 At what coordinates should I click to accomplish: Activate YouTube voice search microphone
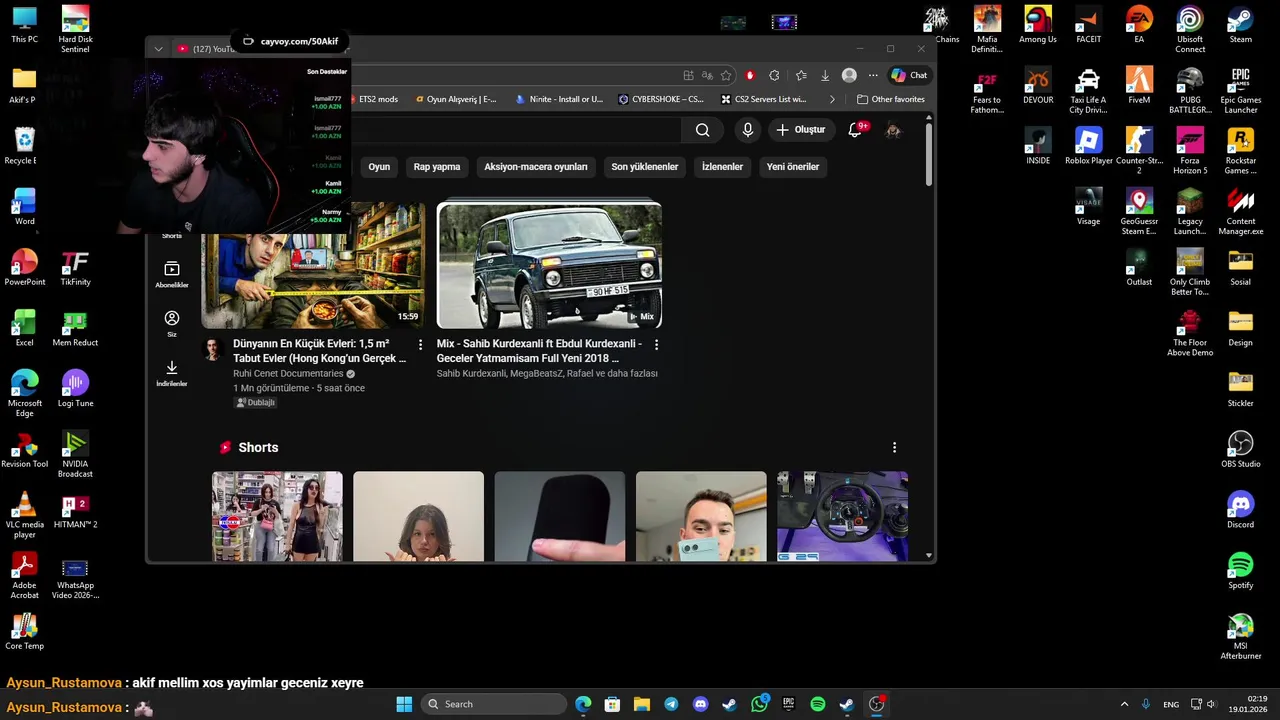click(x=747, y=130)
